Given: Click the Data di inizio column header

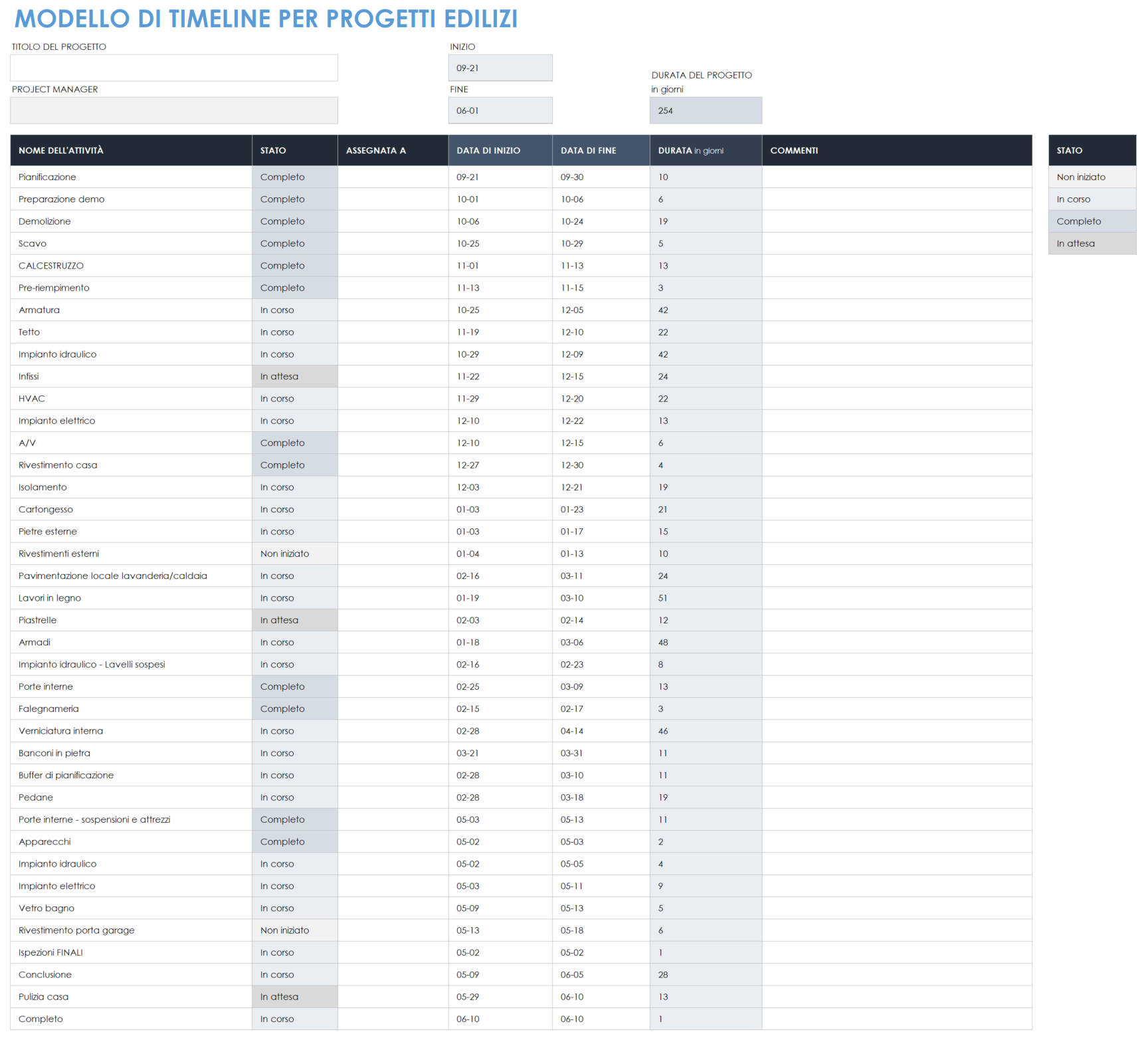Looking at the screenshot, I should click(x=500, y=150).
